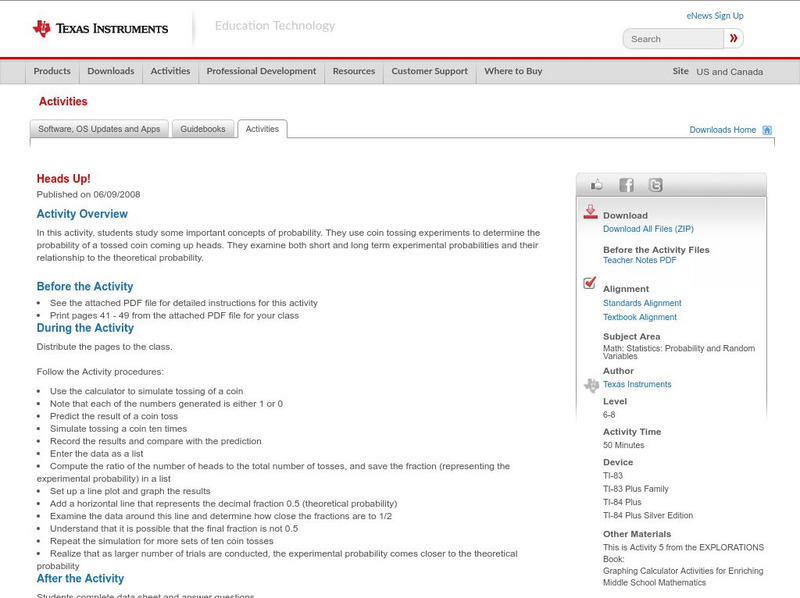This screenshot has width=800, height=598.
Task: Open Professional Development menu
Action: pos(261,71)
